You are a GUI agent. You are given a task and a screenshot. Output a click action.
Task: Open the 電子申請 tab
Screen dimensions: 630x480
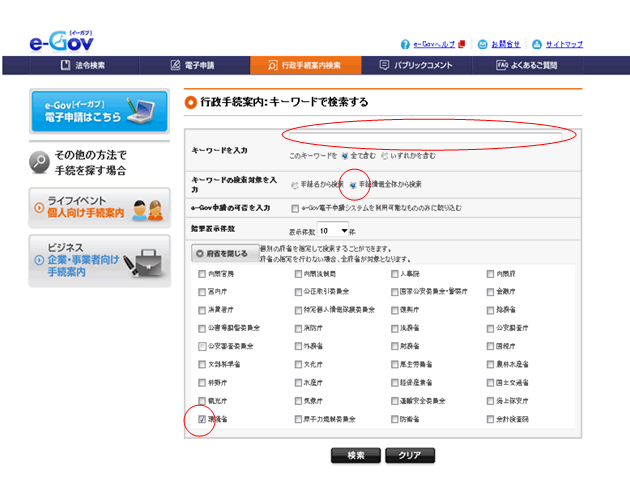[x=190, y=65]
